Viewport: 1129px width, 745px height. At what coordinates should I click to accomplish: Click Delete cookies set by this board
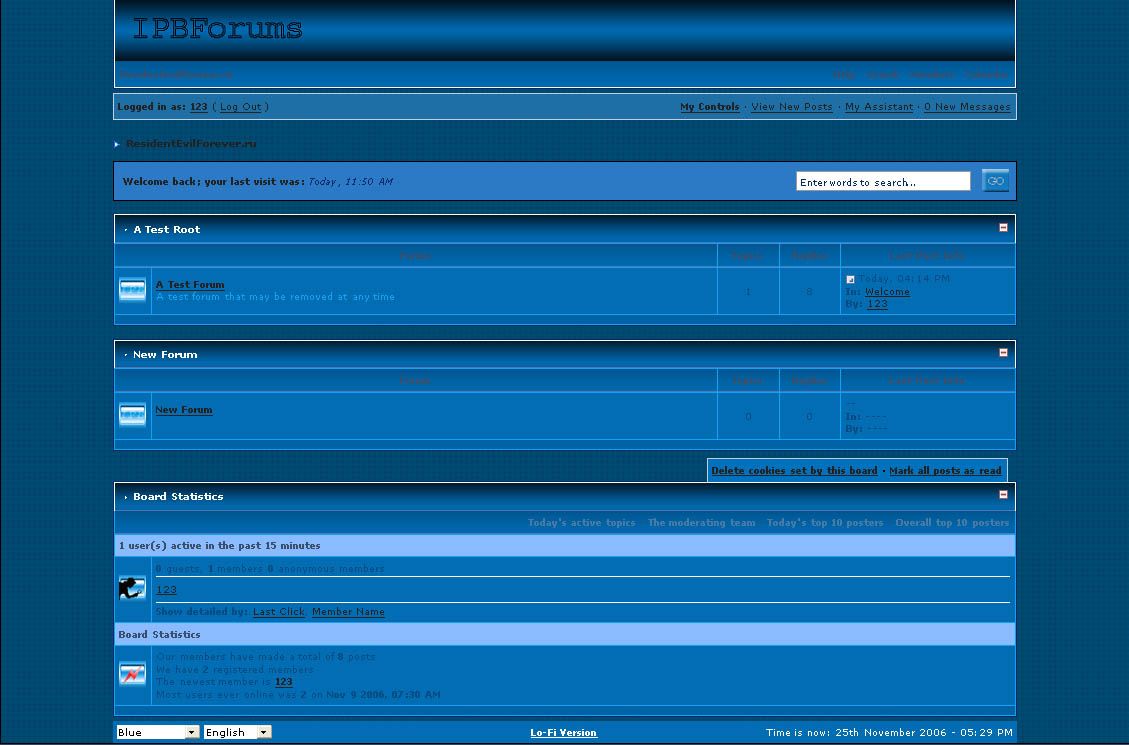click(794, 471)
